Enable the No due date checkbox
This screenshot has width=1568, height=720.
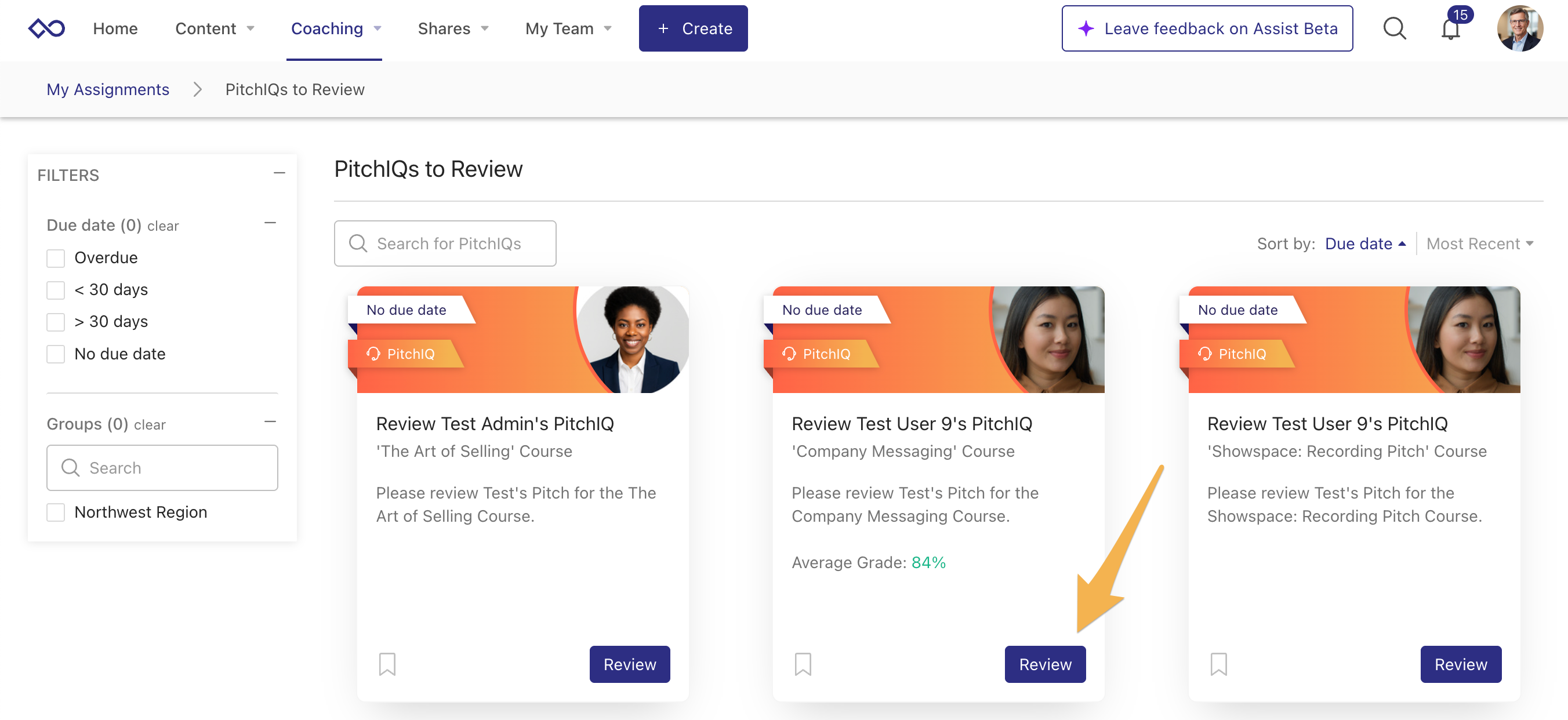(56, 354)
